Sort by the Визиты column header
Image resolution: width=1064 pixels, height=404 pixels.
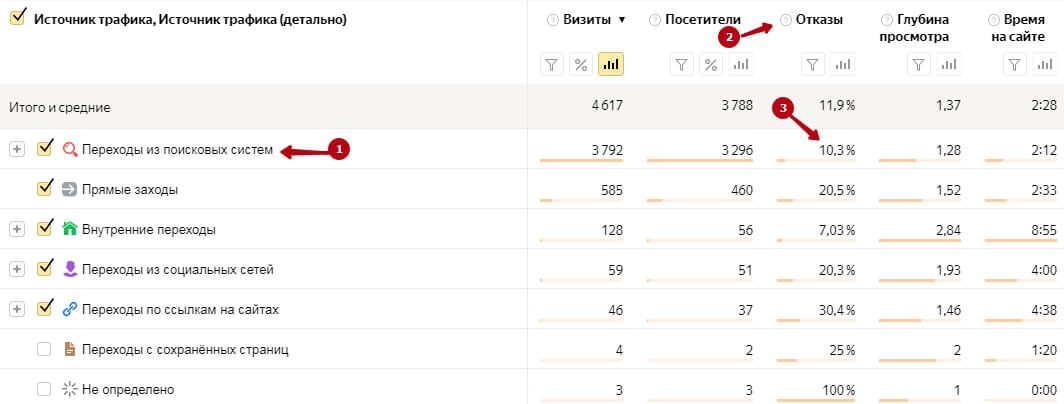(587, 20)
